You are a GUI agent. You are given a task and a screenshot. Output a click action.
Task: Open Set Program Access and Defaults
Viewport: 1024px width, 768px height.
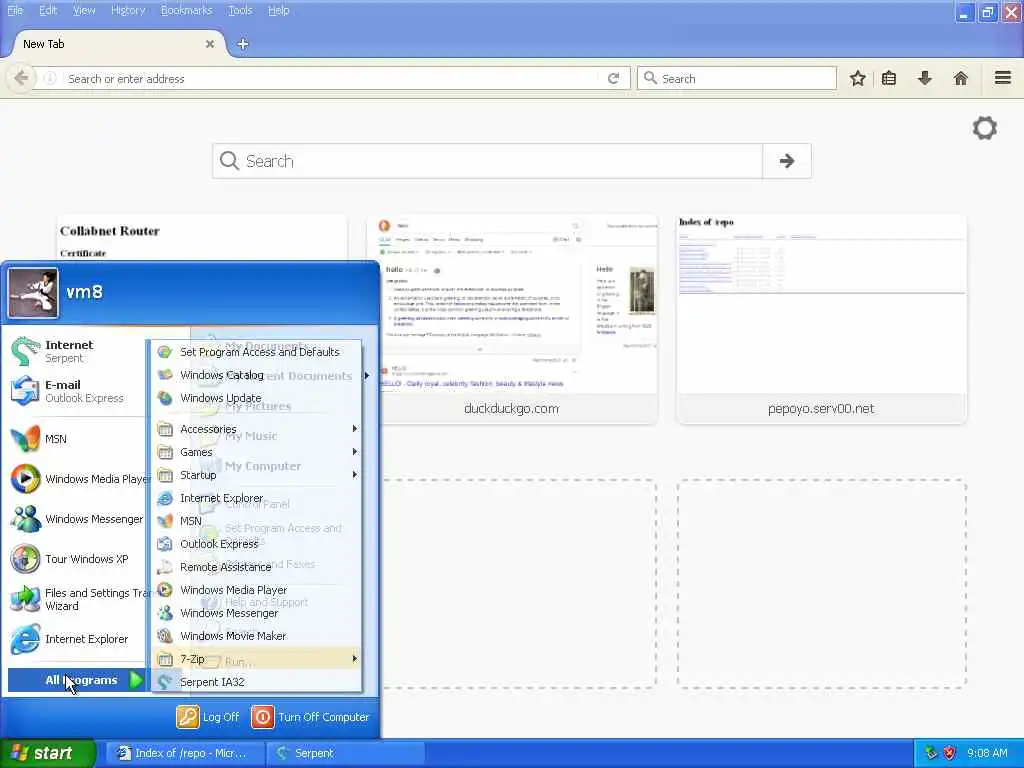pyautogui.click(x=257, y=352)
